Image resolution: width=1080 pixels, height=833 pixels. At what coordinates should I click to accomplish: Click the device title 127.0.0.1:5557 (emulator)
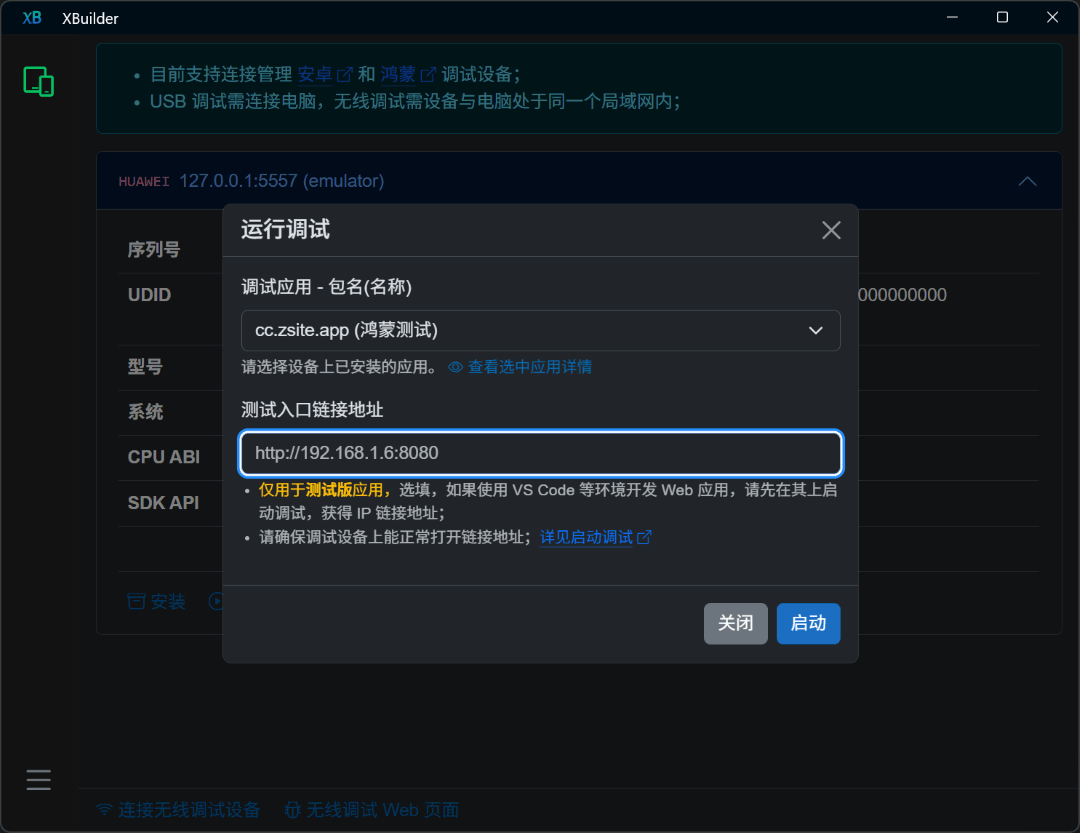click(x=282, y=181)
